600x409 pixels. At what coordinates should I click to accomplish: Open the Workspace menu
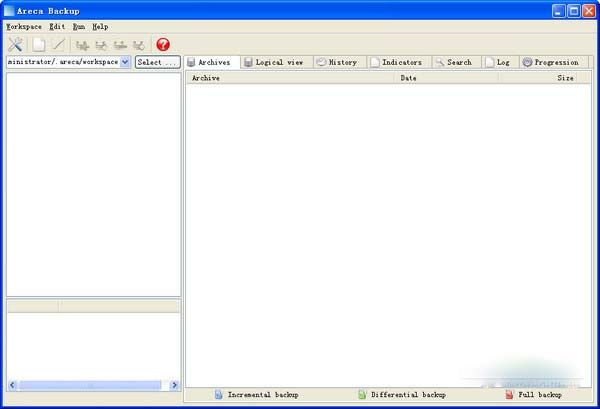[x=24, y=27]
